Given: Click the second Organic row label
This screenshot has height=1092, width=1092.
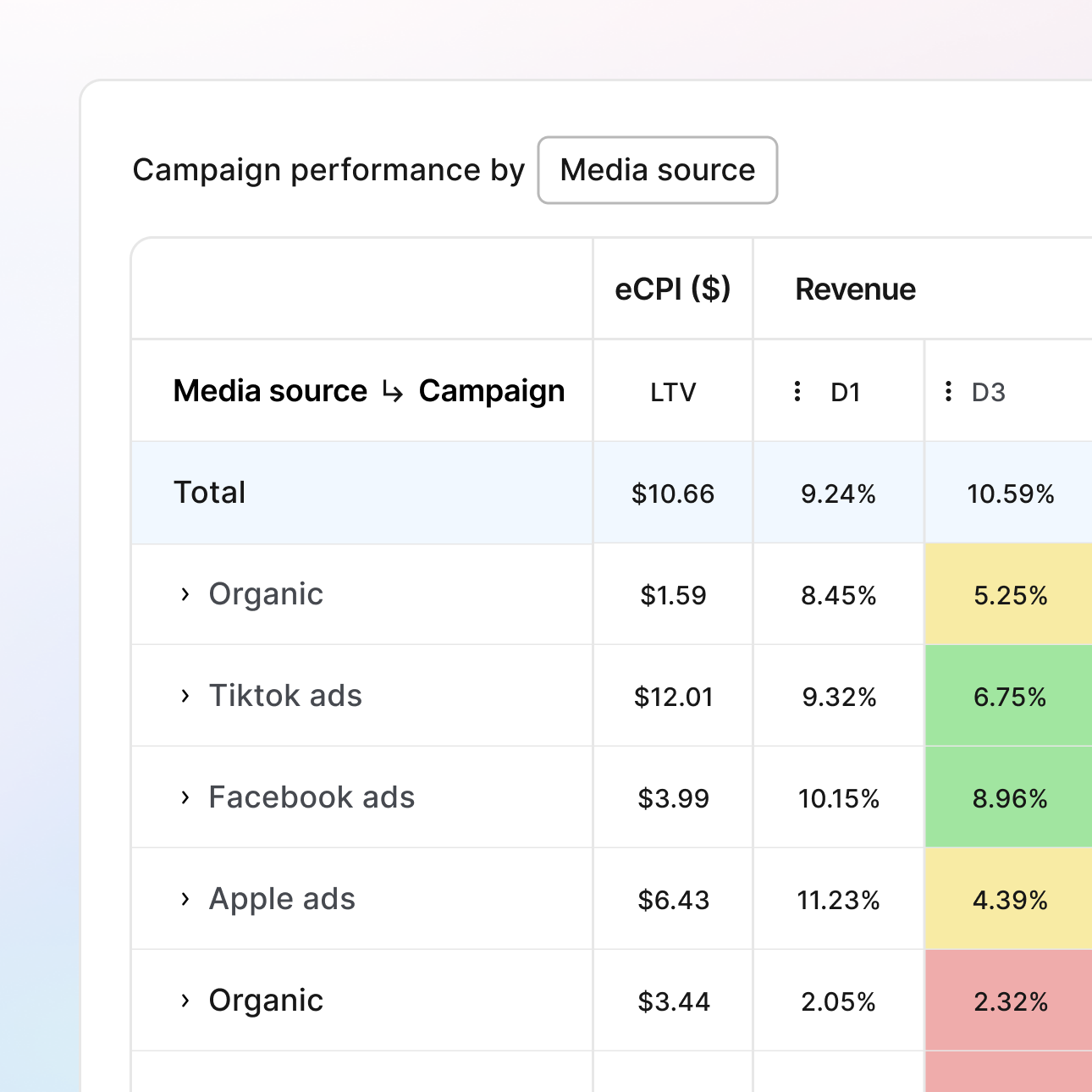Looking at the screenshot, I should [265, 1001].
